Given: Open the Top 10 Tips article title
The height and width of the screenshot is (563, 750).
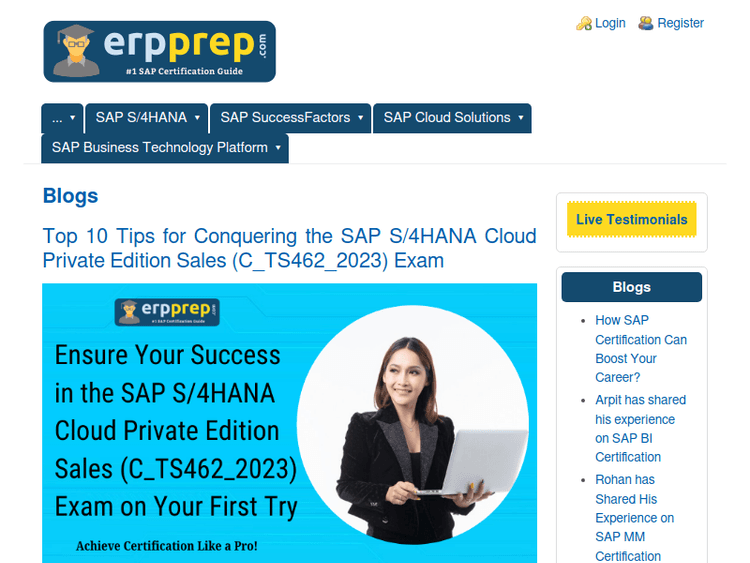Looking at the screenshot, I should pyautogui.click(x=289, y=248).
